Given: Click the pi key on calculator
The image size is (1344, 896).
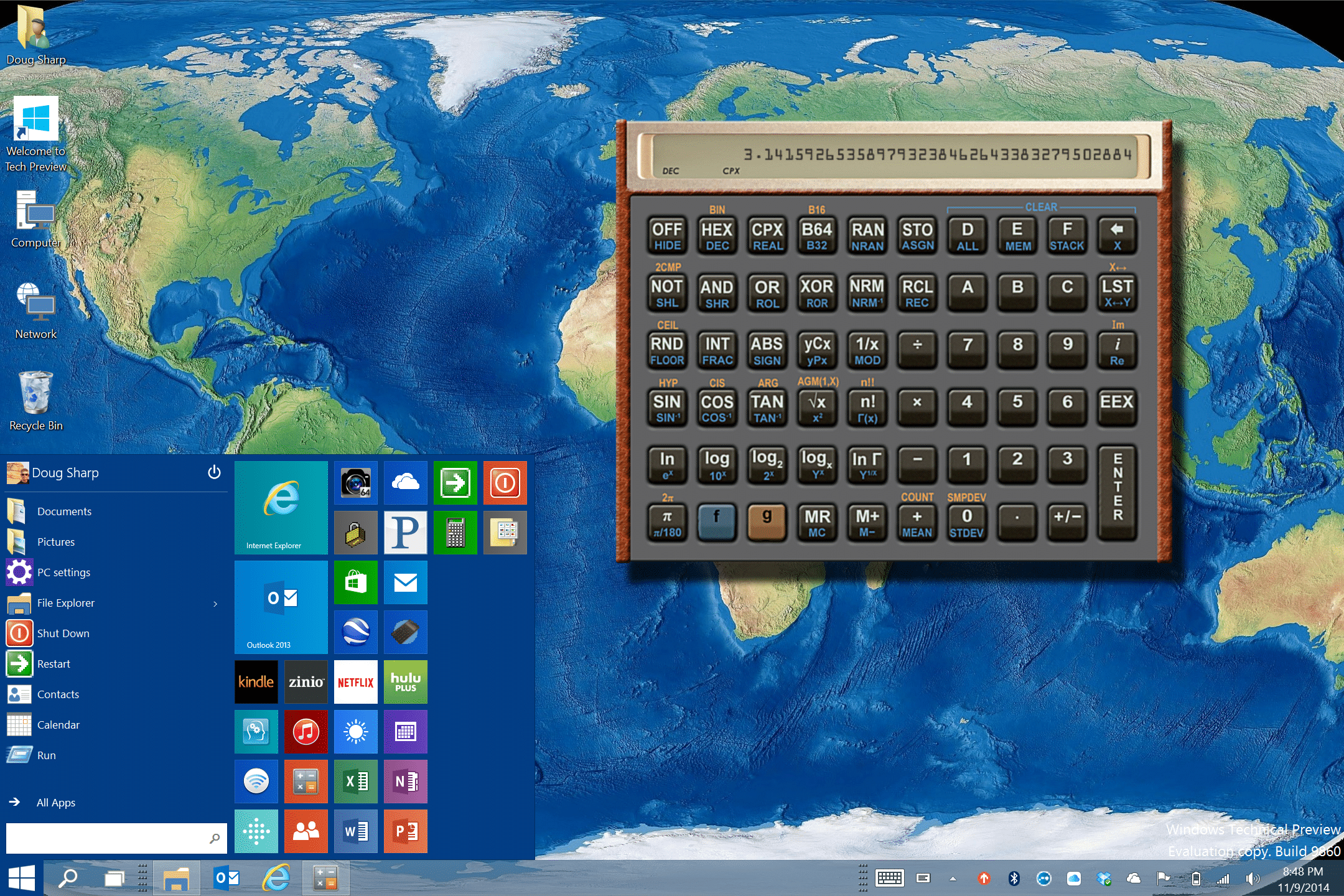Looking at the screenshot, I should click(667, 522).
